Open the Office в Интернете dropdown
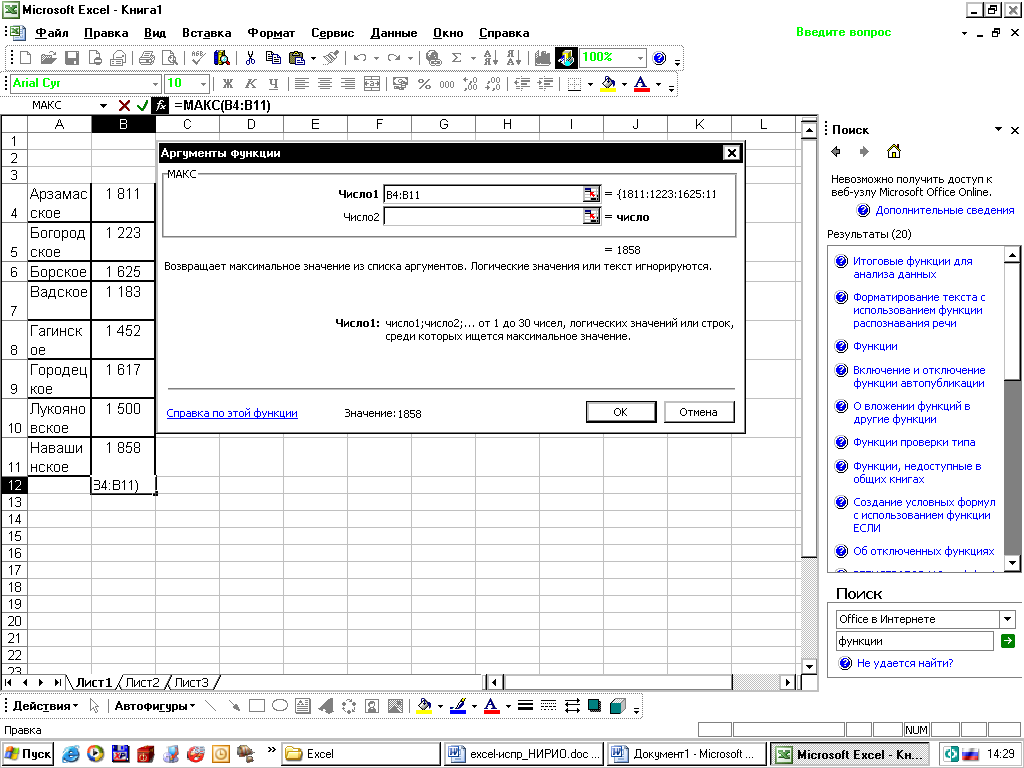 [1007, 618]
